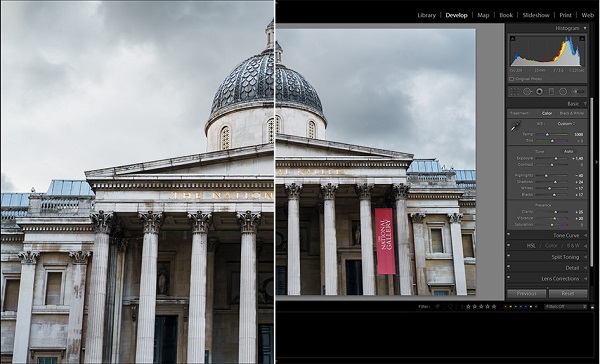Switch to the Web module

coord(588,15)
